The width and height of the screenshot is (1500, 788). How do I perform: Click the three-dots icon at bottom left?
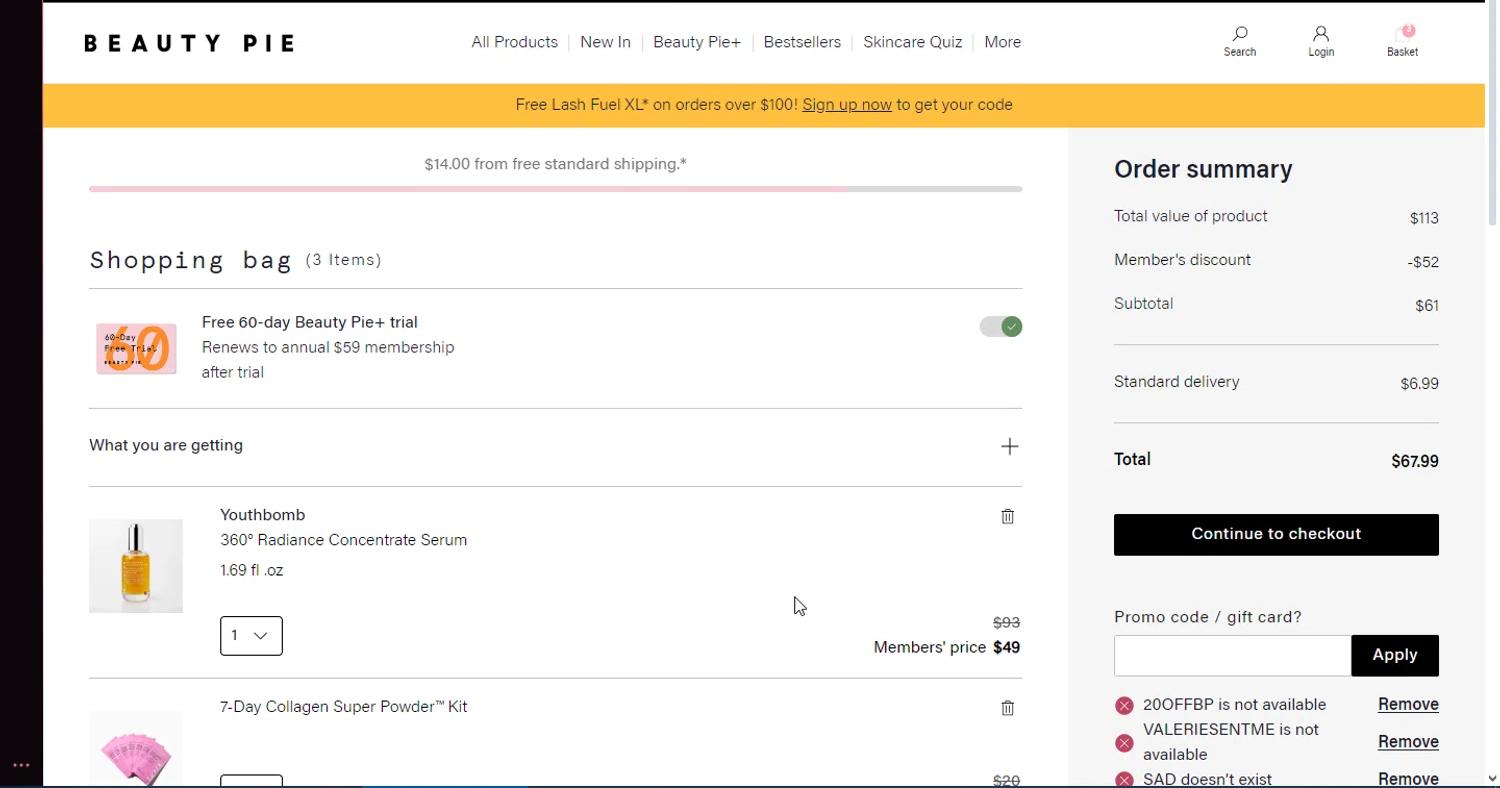21,765
